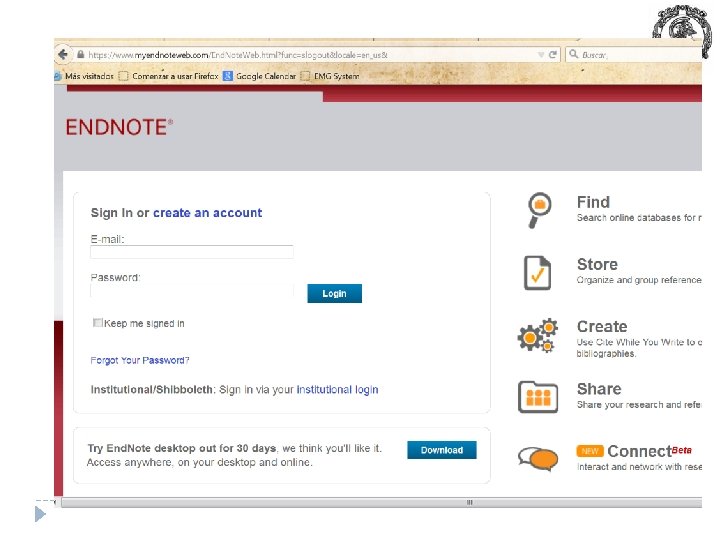Click the Try EndNote desktop out for 30 days text

182,448
